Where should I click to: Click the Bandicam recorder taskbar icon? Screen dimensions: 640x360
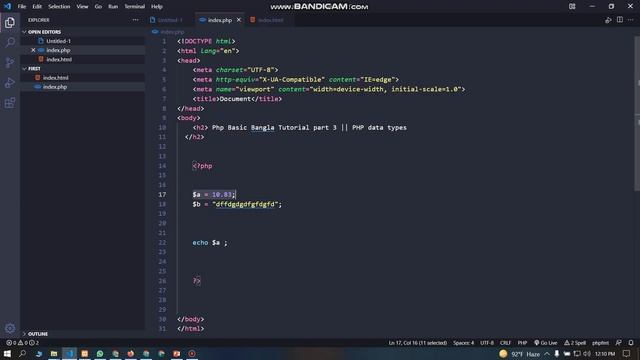(x=192, y=353)
